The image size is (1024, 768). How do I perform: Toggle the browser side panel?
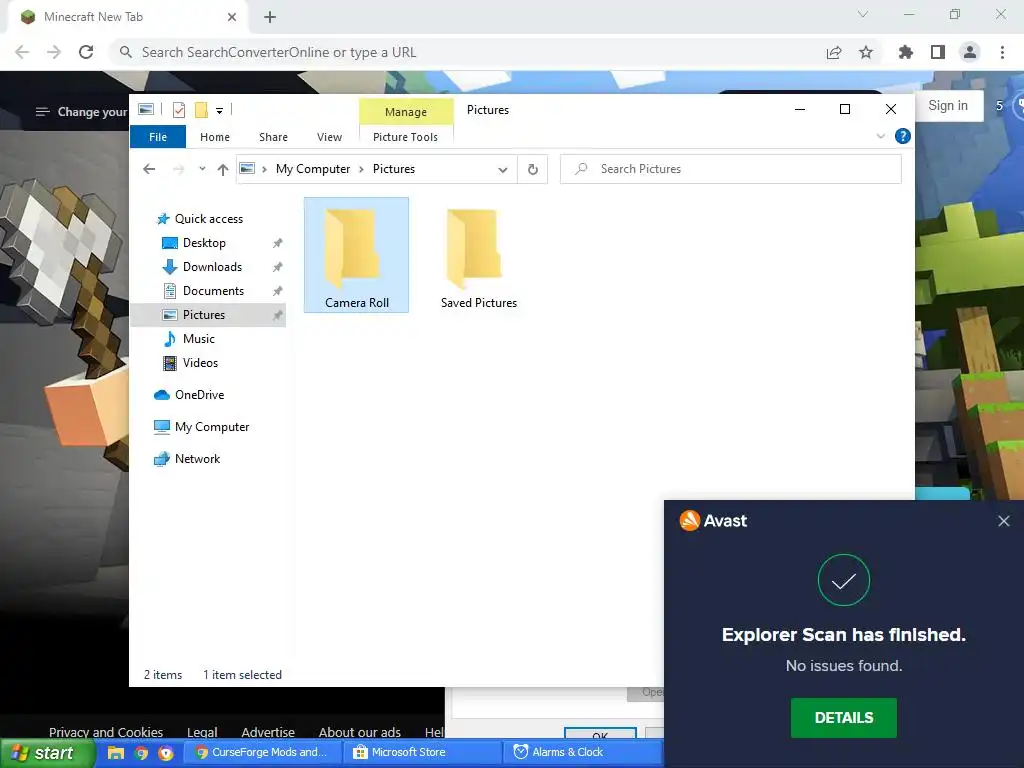point(938,52)
